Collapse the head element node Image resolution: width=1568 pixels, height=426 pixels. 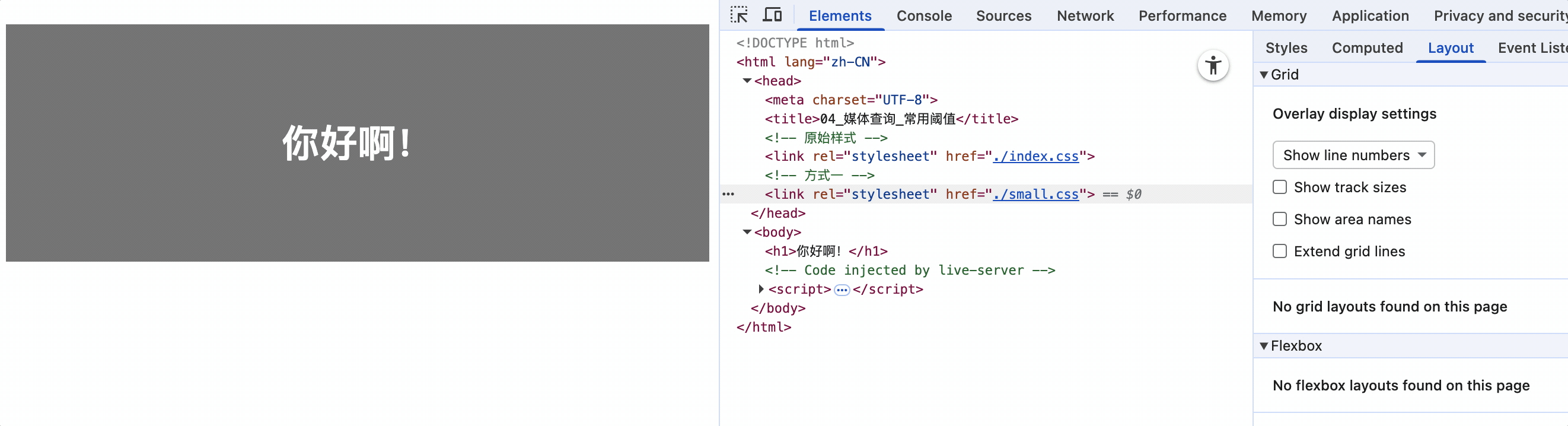pos(747,81)
